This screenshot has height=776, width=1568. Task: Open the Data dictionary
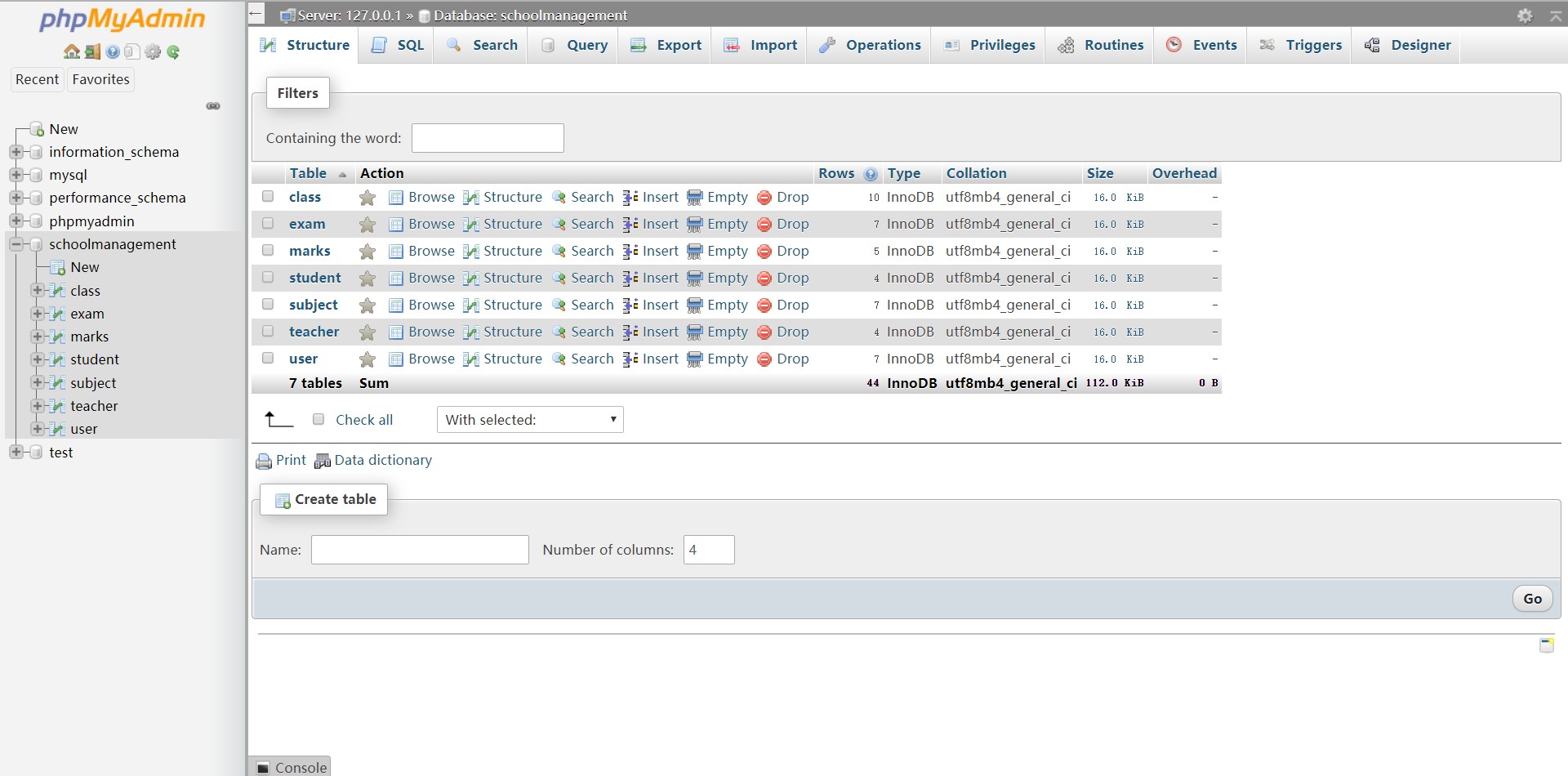(x=382, y=461)
